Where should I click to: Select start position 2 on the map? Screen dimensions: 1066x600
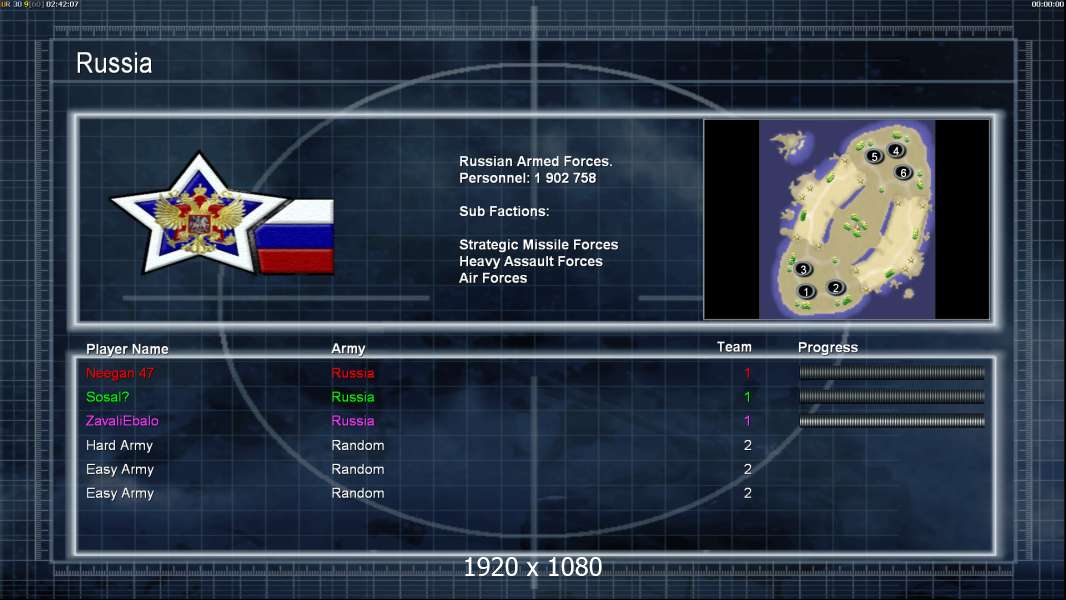[x=836, y=287]
